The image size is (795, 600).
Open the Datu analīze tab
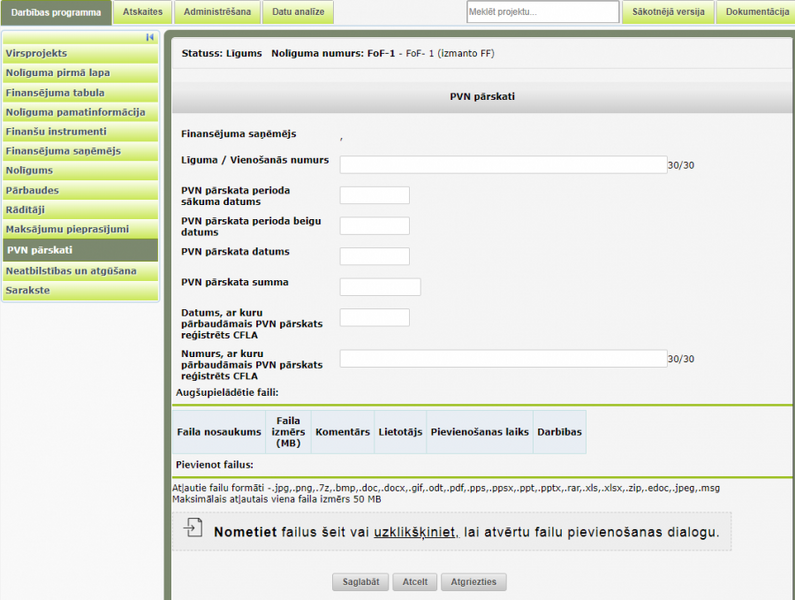point(298,12)
